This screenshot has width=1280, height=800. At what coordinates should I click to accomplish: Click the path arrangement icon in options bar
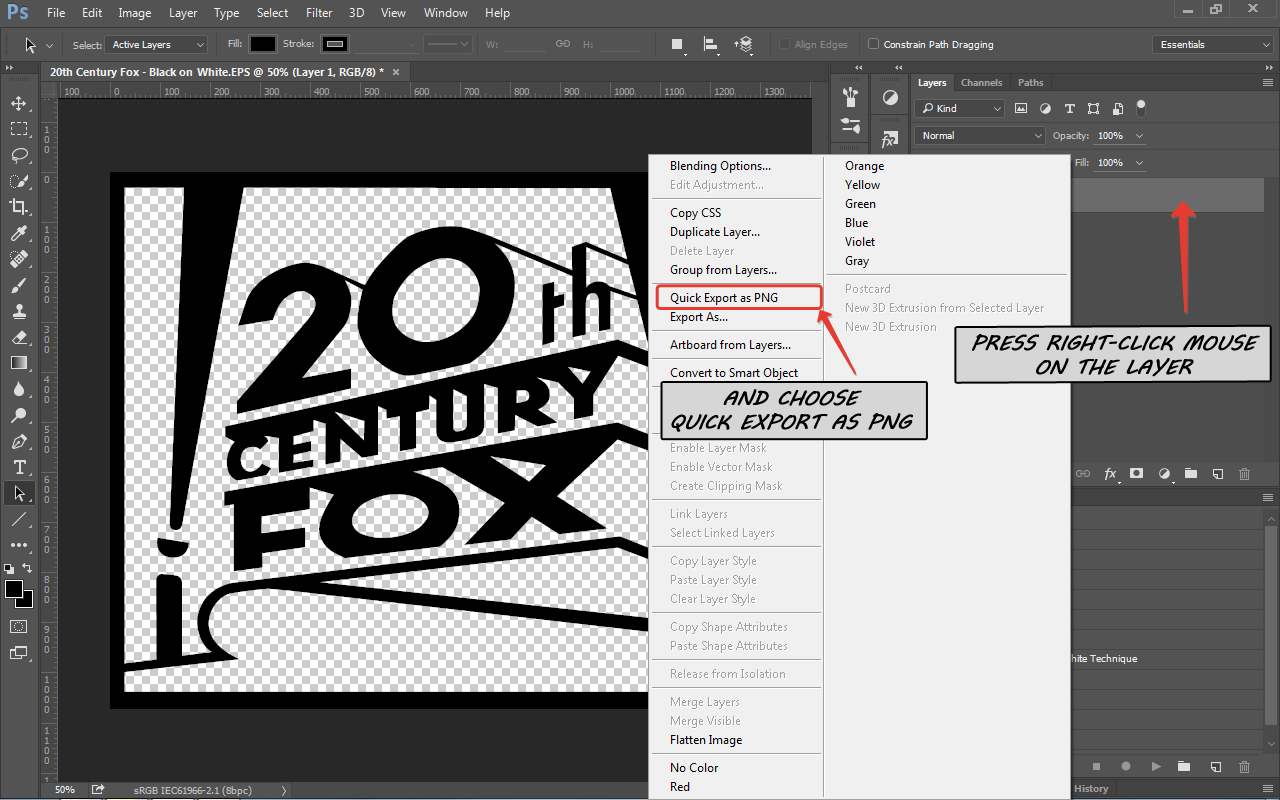click(x=743, y=44)
